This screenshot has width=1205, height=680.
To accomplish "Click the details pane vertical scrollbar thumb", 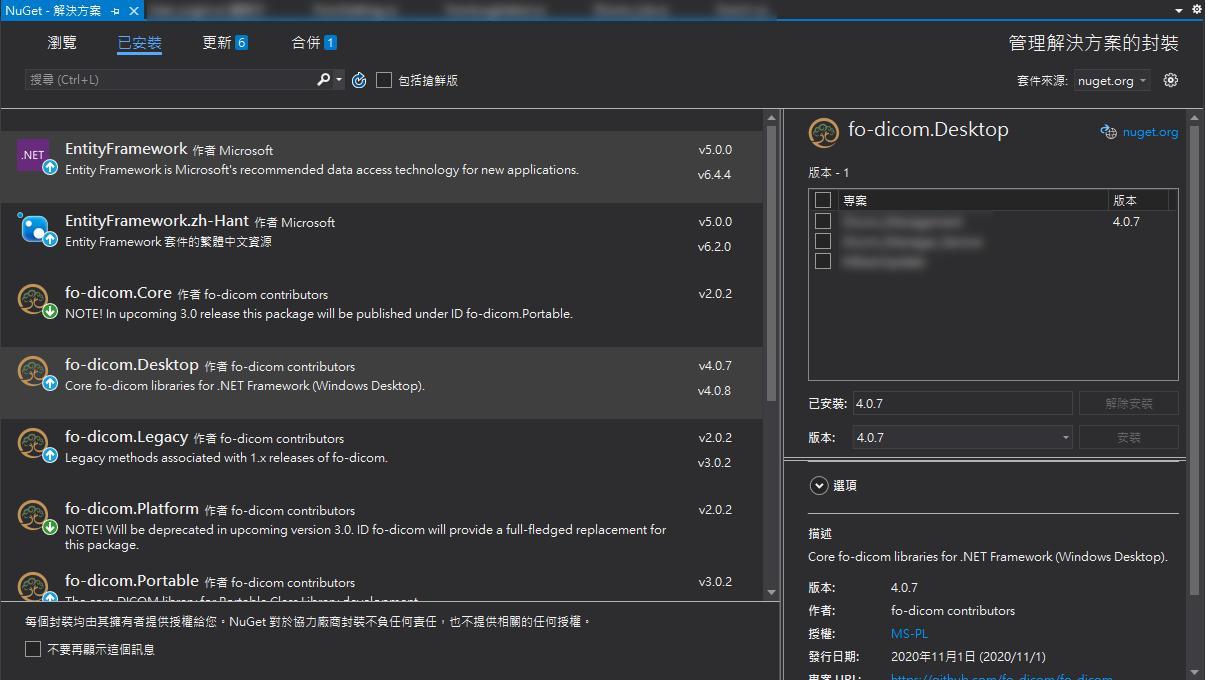I will (x=1194, y=360).
